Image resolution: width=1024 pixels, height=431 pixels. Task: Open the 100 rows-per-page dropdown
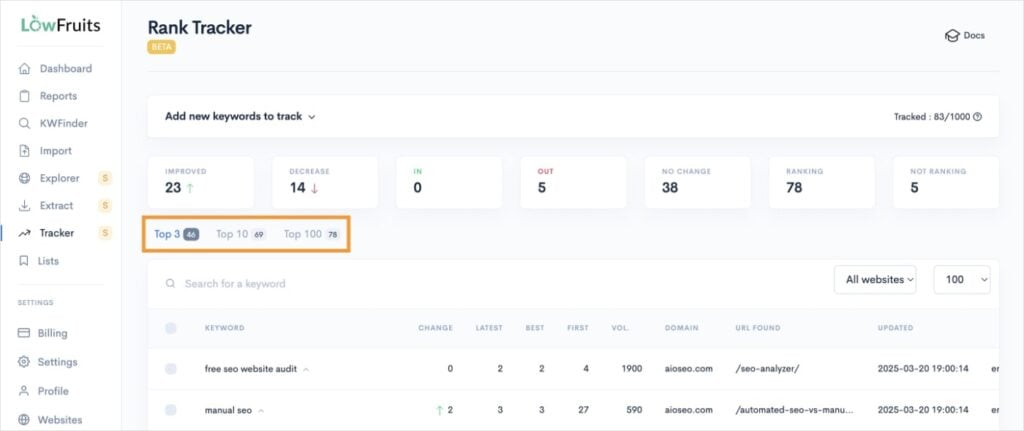962,279
